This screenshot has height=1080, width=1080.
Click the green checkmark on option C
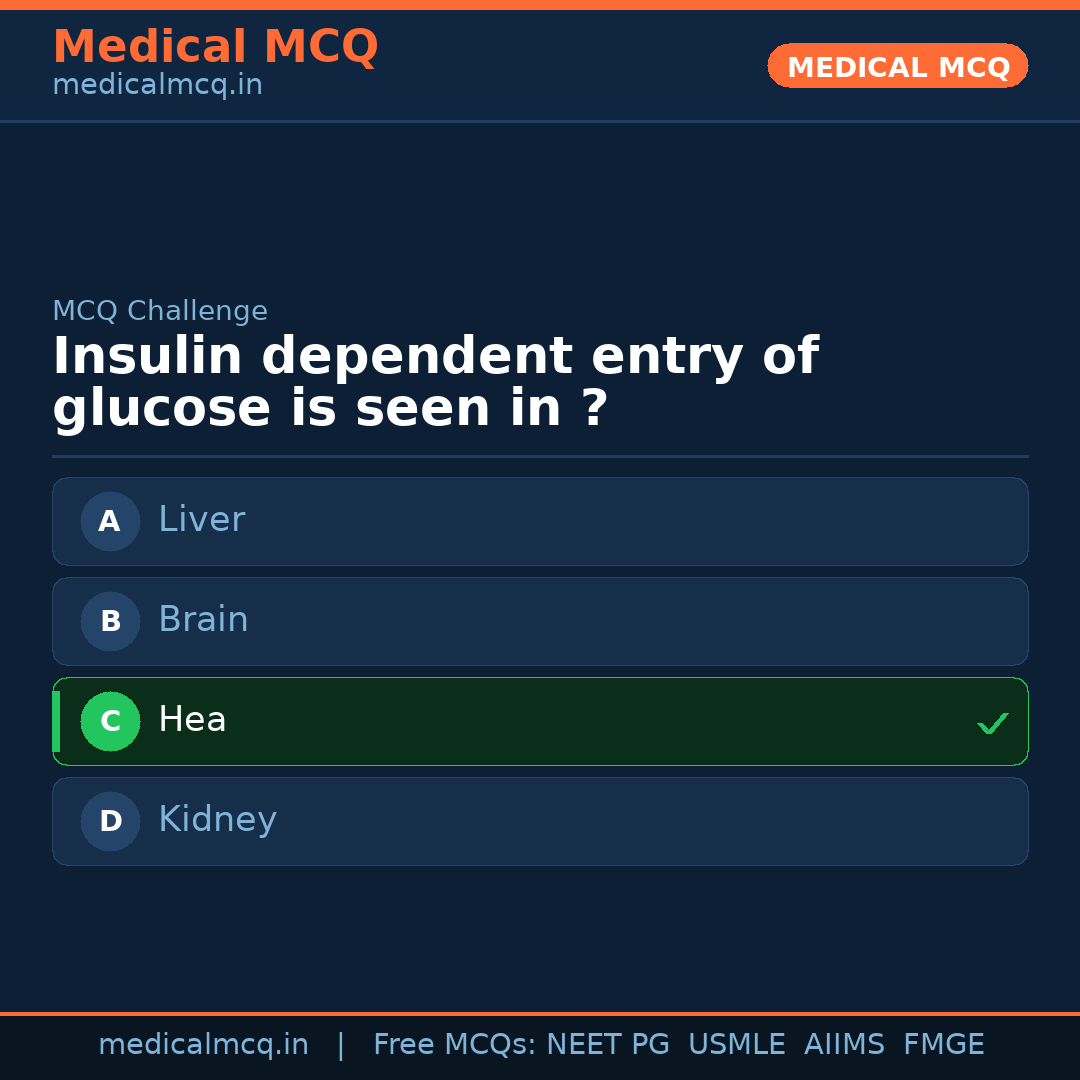(992, 723)
